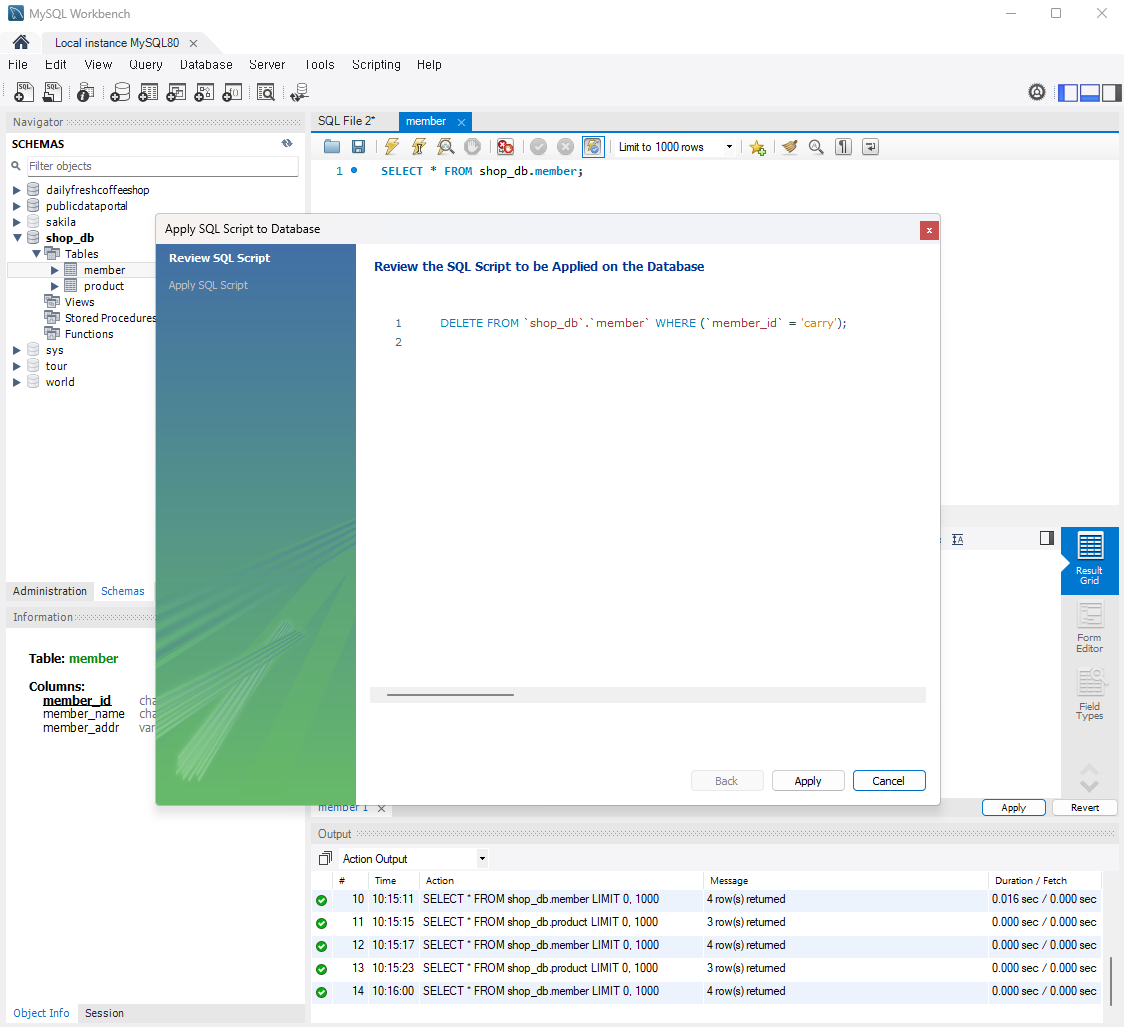Open the Form Editor view
This screenshot has height=1027, width=1124.
[x=1090, y=627]
